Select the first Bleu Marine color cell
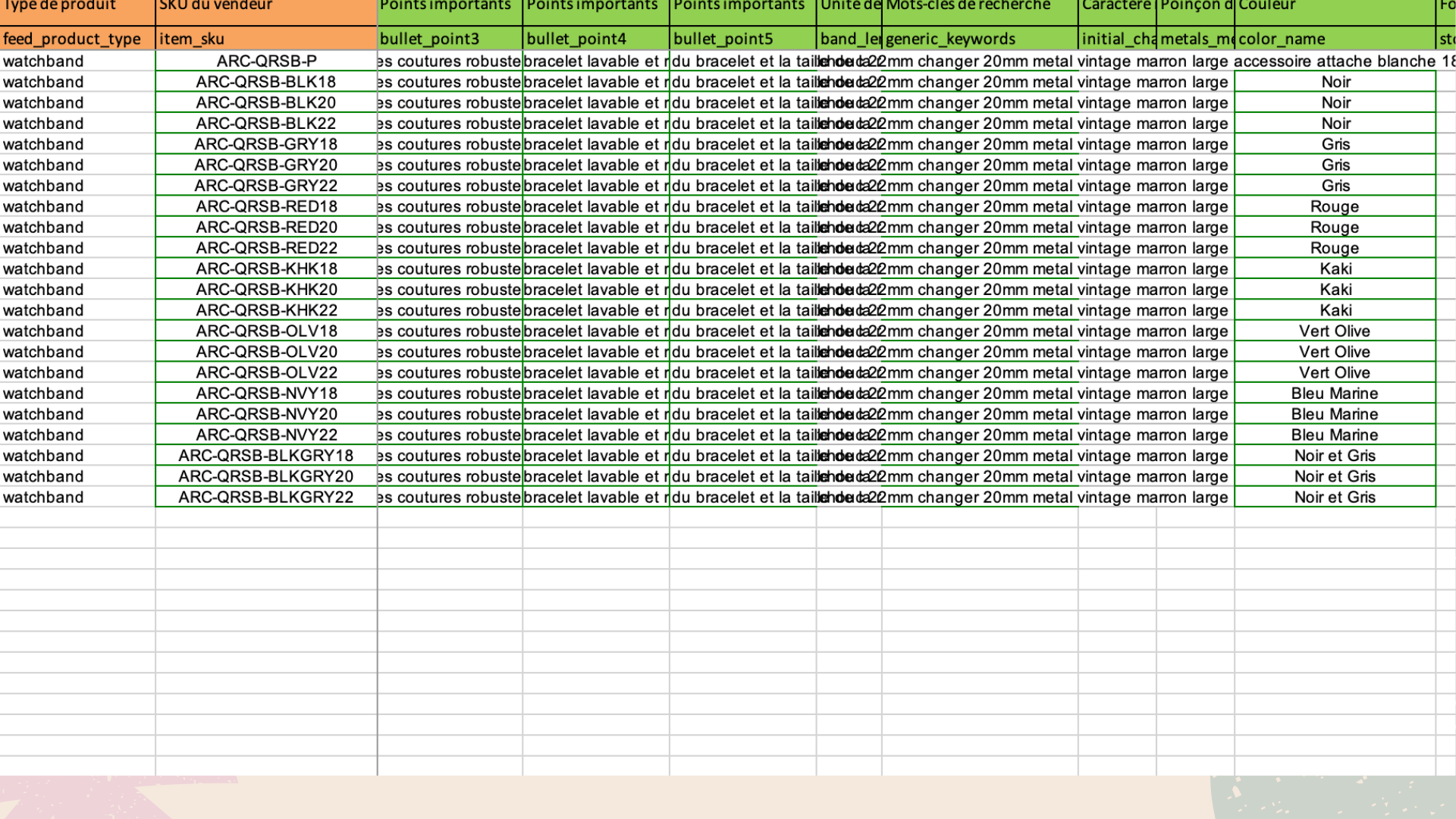The height and width of the screenshot is (819, 1456). (x=1334, y=394)
